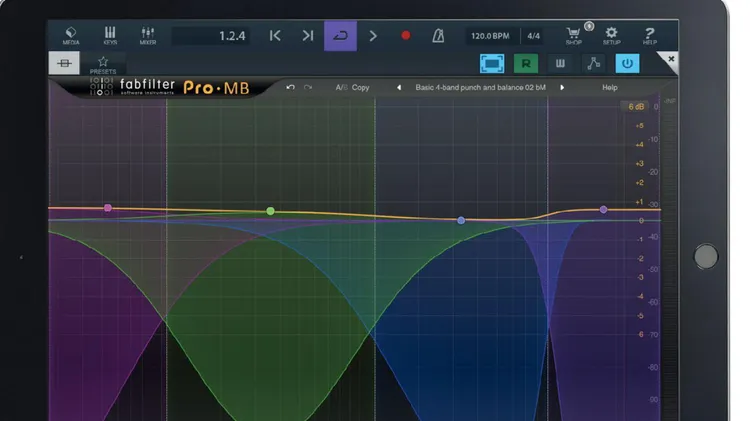This screenshot has width=750, height=421.
Task: Click the 4/4 time signature
Action: (534, 36)
